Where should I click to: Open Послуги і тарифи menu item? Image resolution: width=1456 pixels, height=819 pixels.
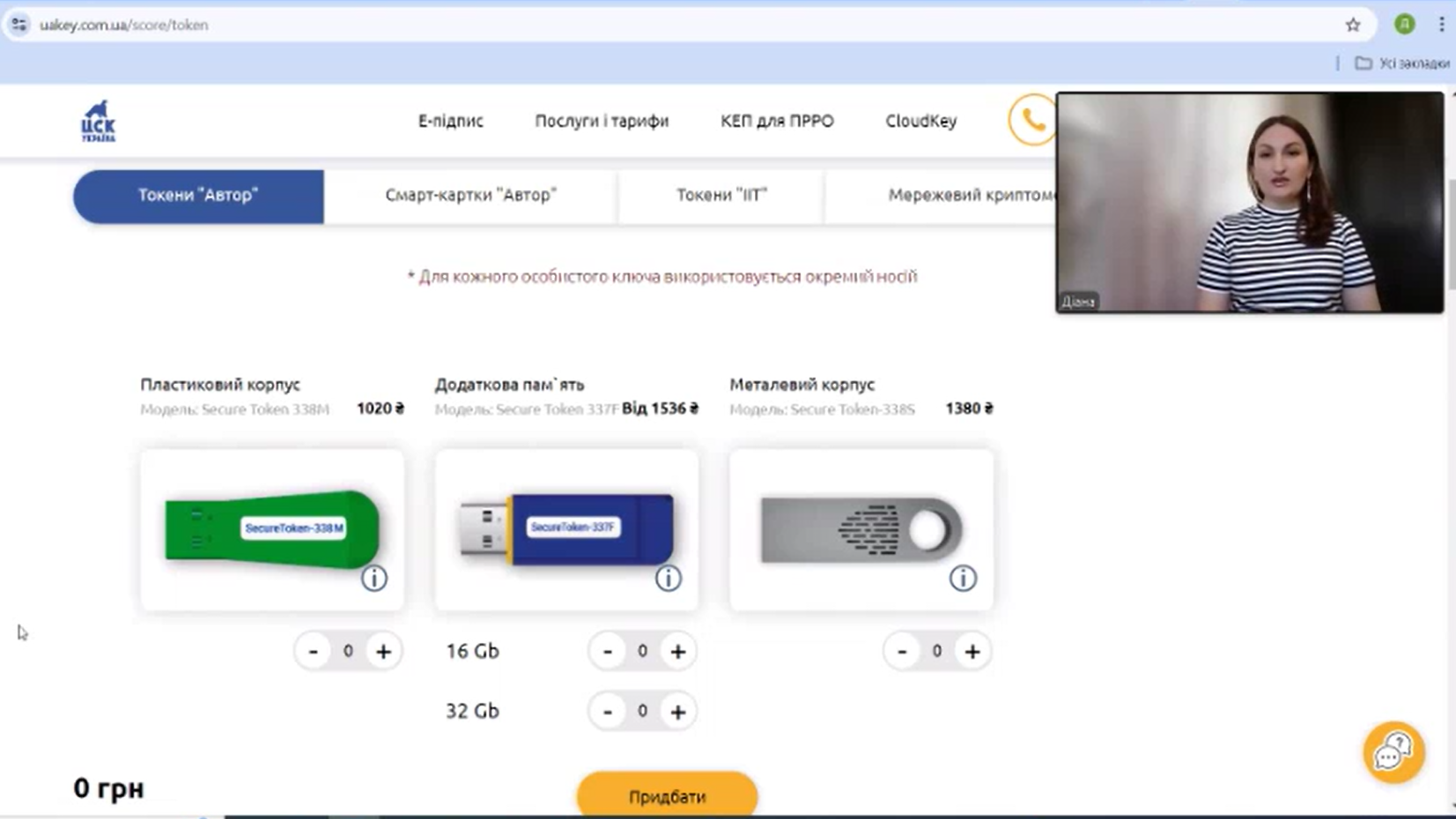pyautogui.click(x=602, y=121)
